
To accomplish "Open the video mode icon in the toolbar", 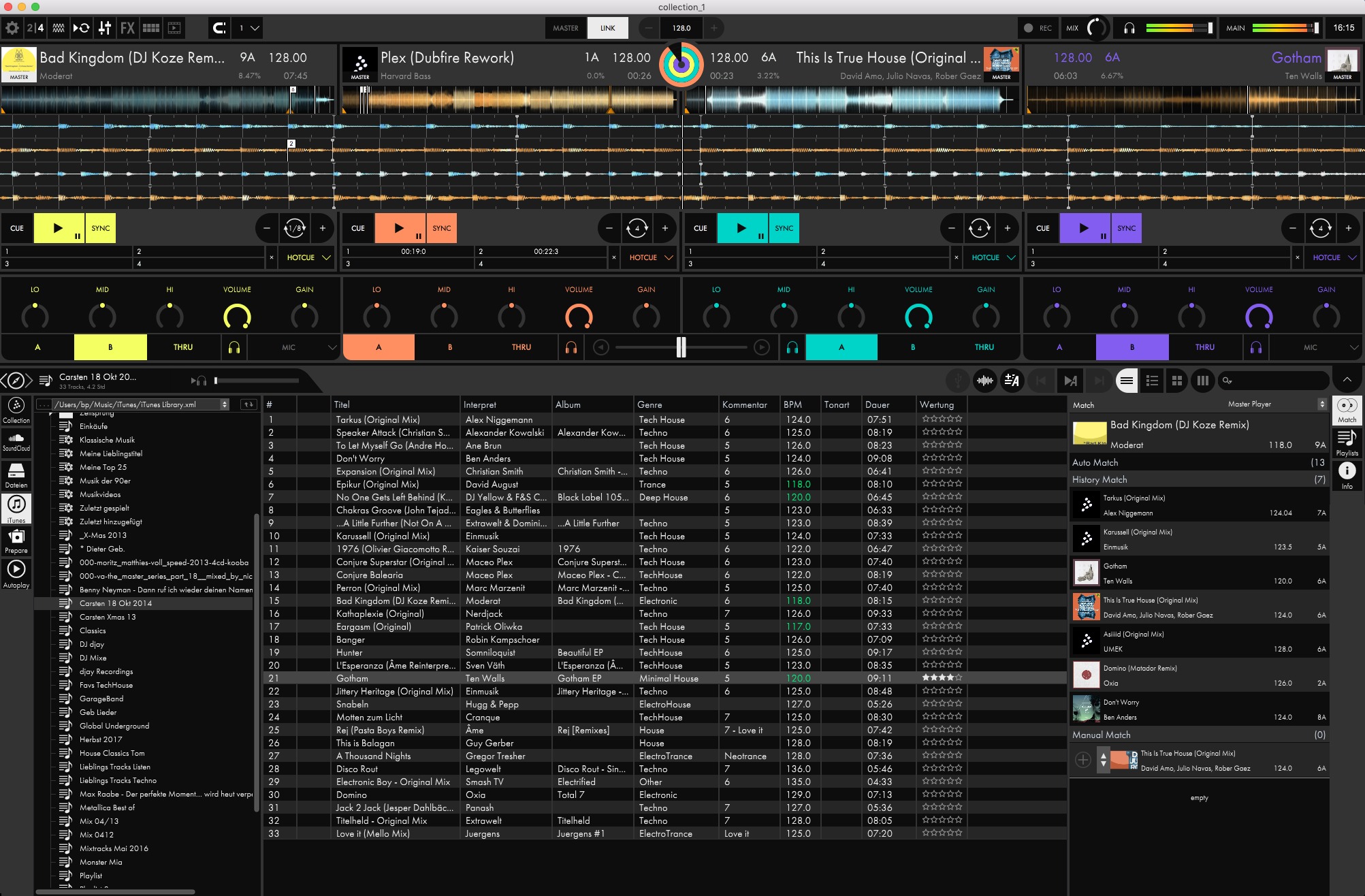I will point(174,28).
